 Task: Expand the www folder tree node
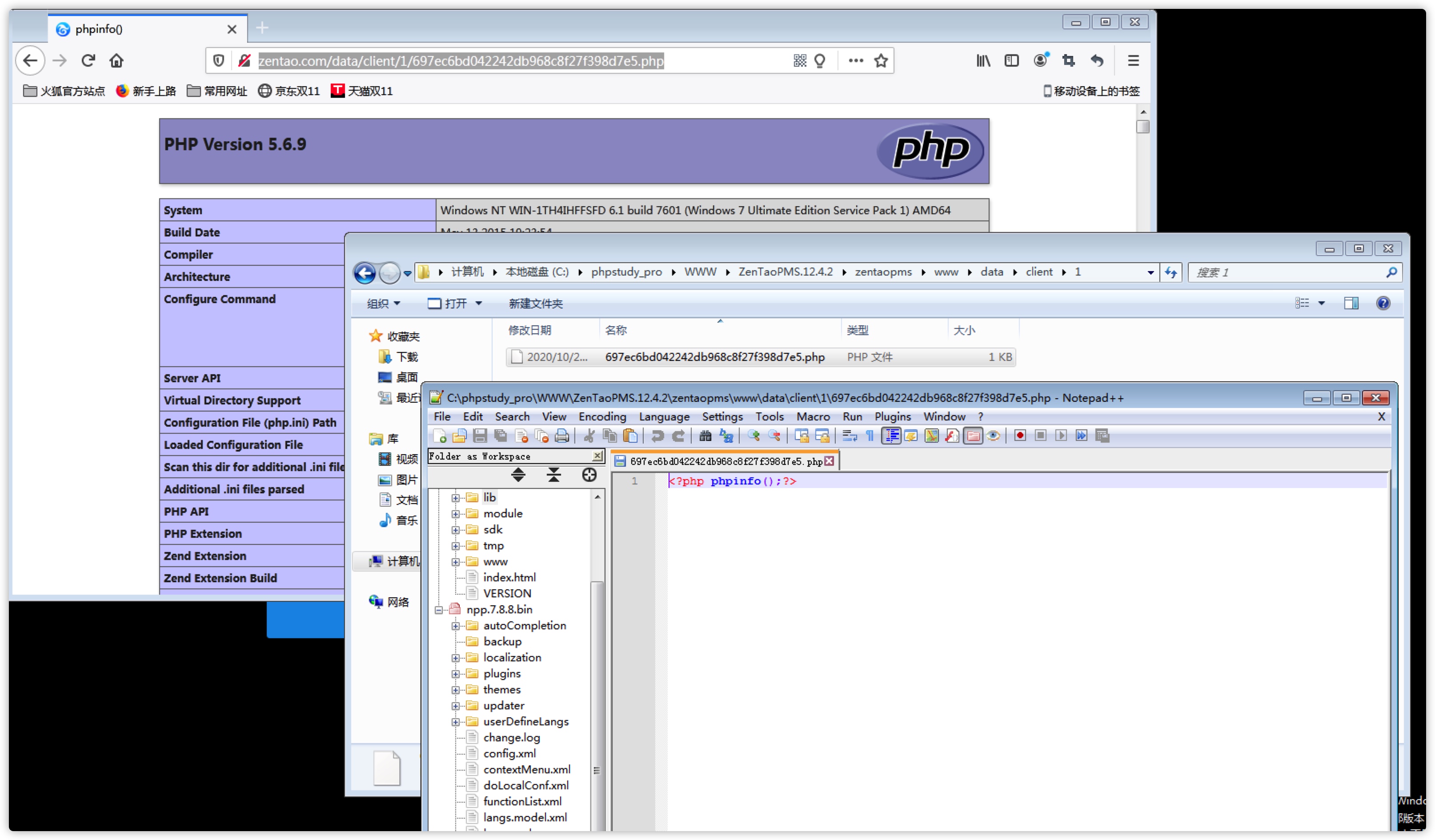coord(456,562)
